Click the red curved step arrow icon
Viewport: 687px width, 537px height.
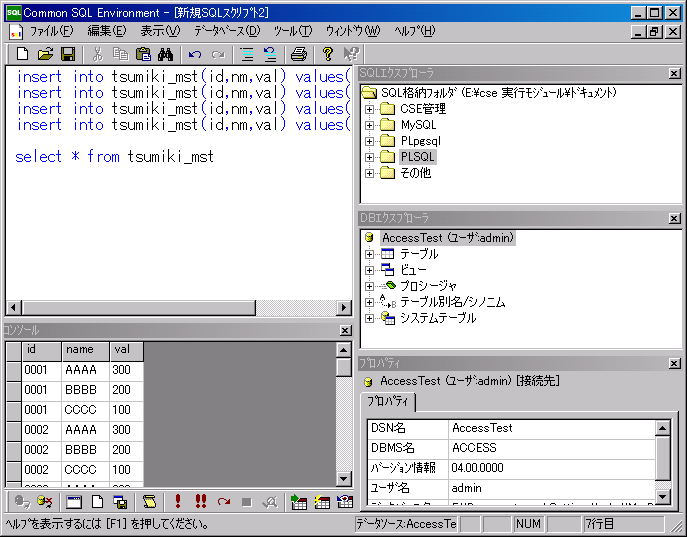[x=224, y=502]
